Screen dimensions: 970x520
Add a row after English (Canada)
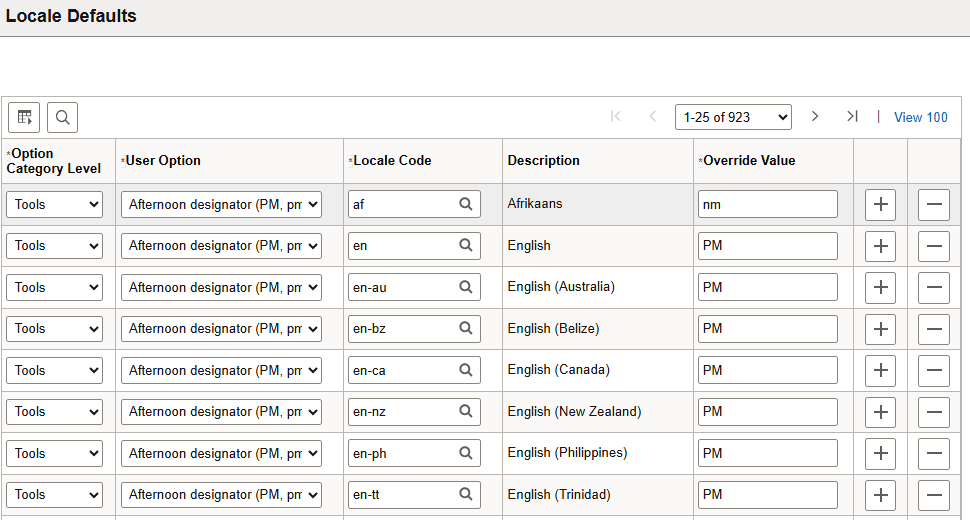880,370
